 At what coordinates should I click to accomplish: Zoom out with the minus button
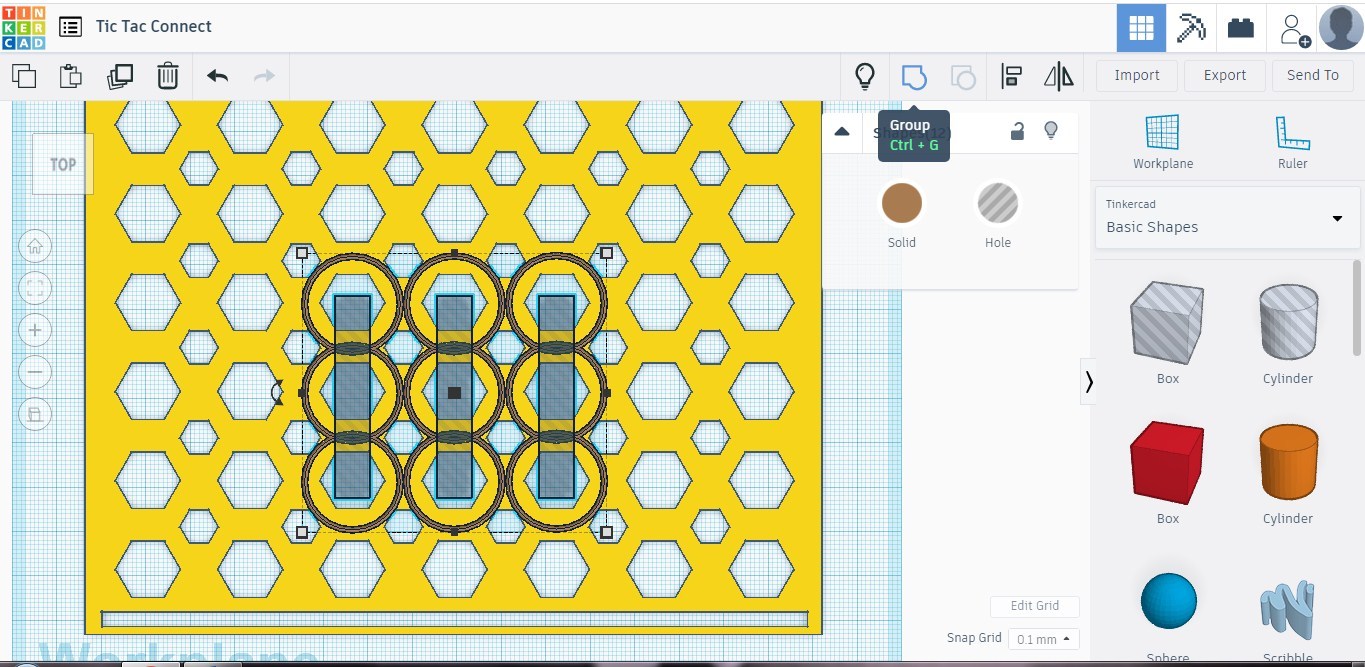click(35, 373)
